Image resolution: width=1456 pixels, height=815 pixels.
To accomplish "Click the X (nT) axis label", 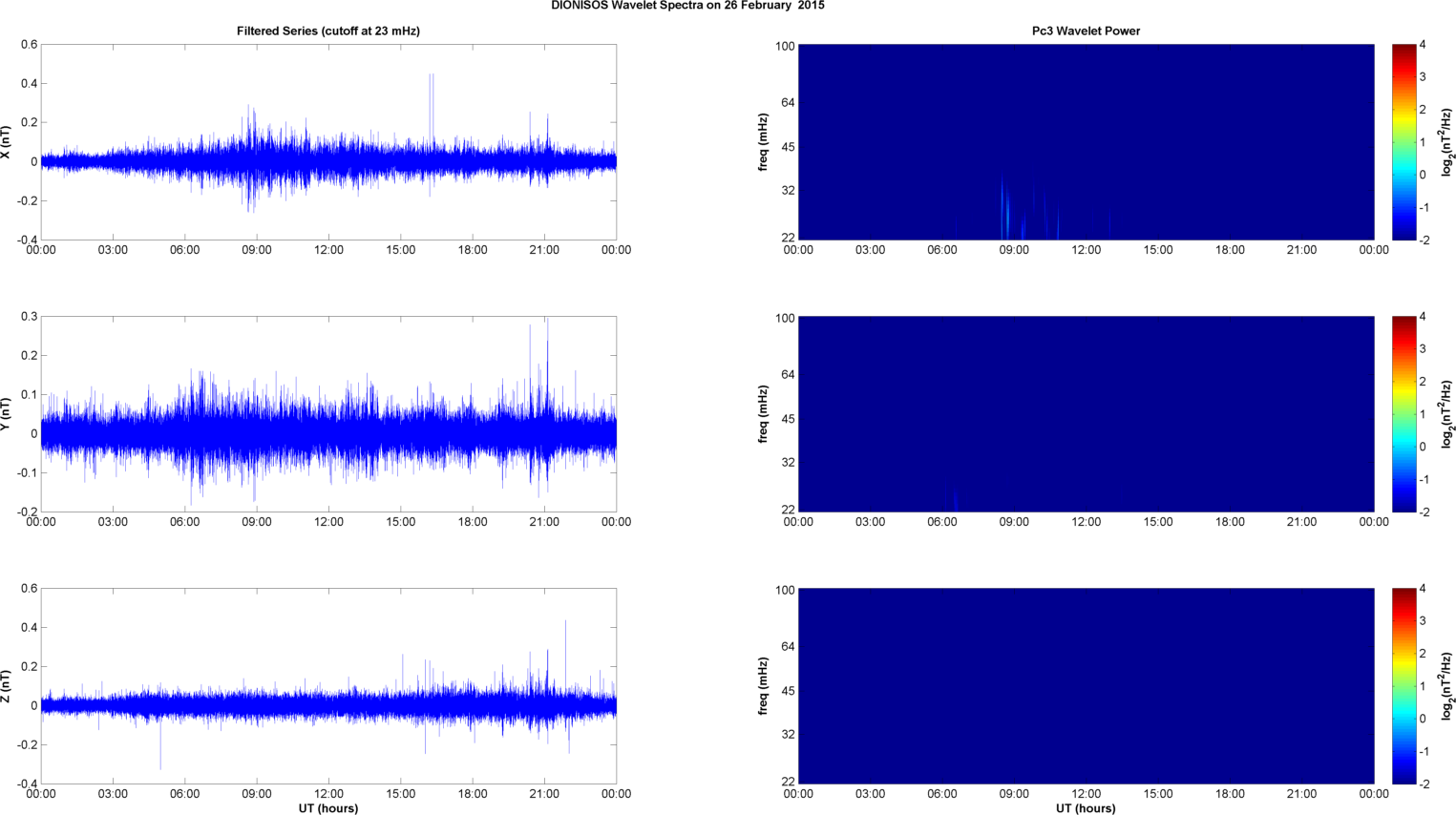I will (7, 142).
